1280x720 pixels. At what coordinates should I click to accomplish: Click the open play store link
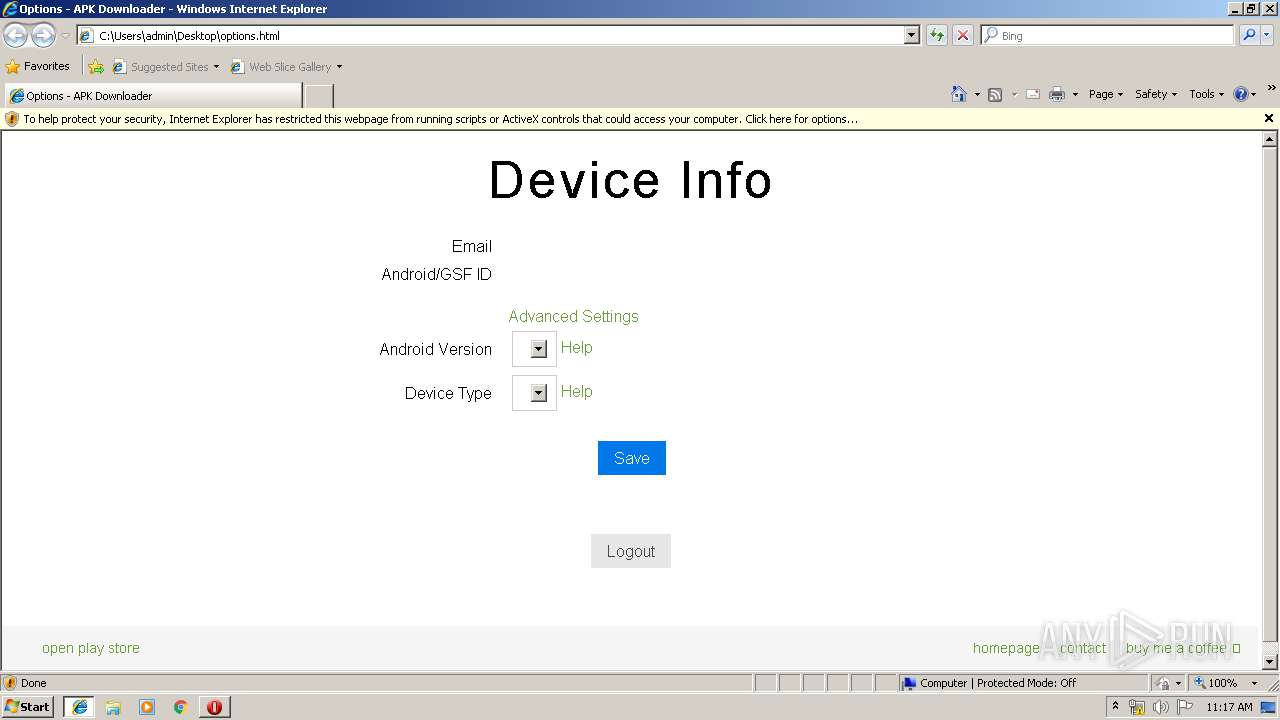[91, 648]
